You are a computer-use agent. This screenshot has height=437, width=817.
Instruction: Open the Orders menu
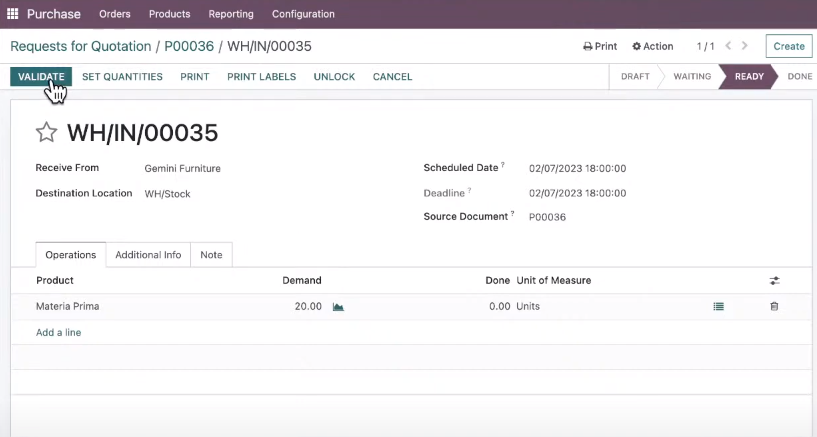pos(115,14)
